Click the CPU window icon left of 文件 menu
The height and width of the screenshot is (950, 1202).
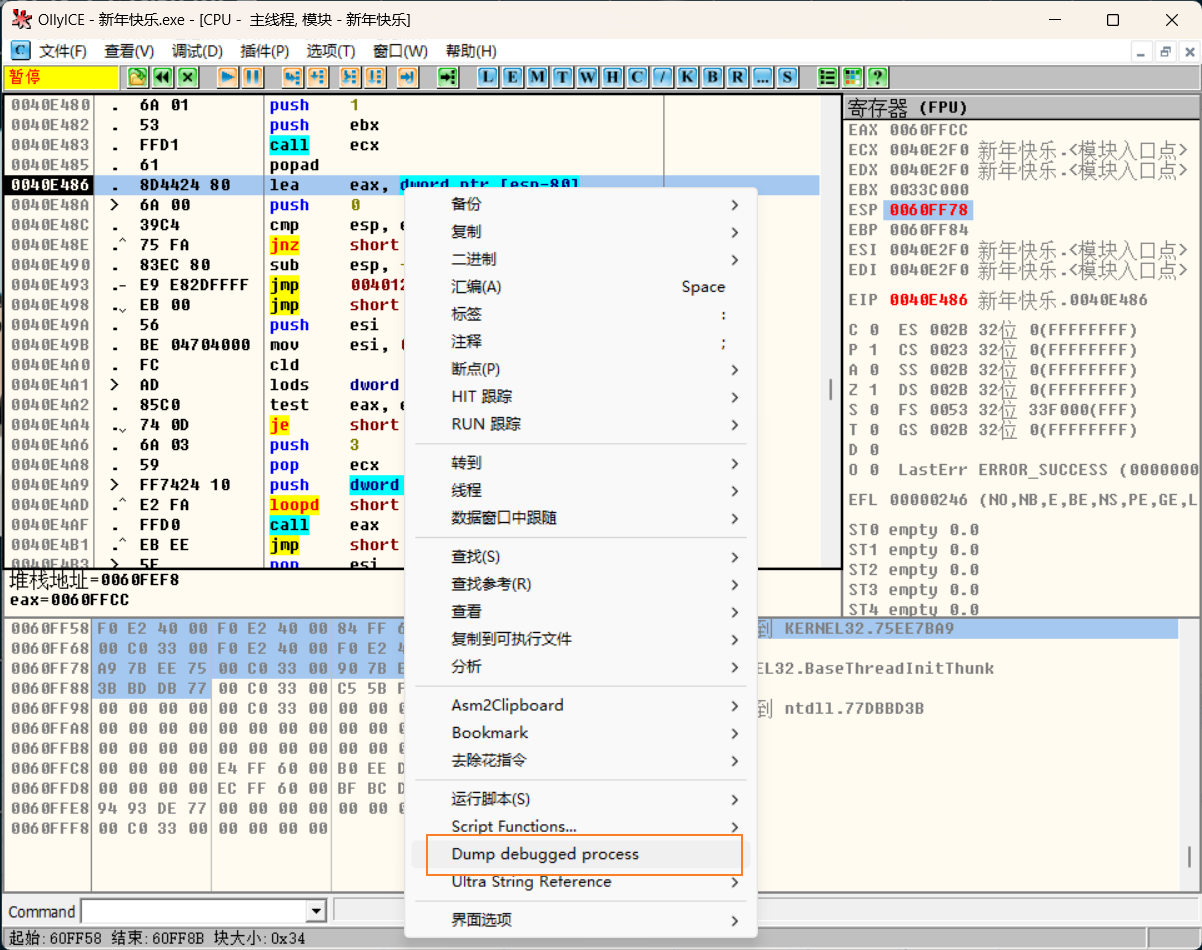coord(20,50)
